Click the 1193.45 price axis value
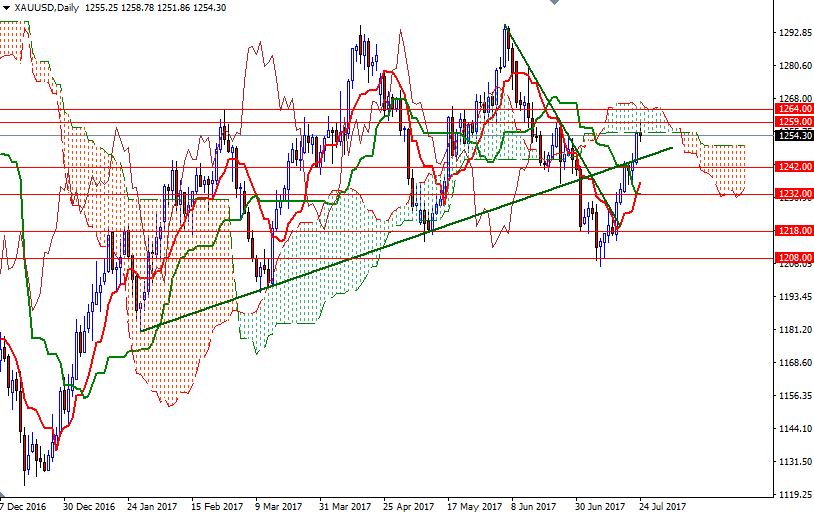The width and height of the screenshot is (814, 514). pos(795,297)
